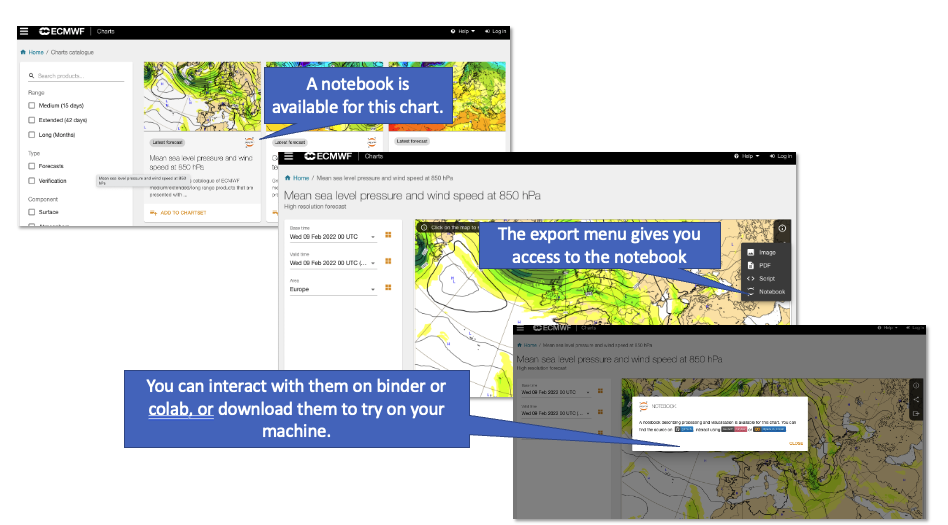Click Jupyter notebook icon on second catalogue card
The width and height of the screenshot is (948, 525).
pyautogui.click(x=372, y=142)
